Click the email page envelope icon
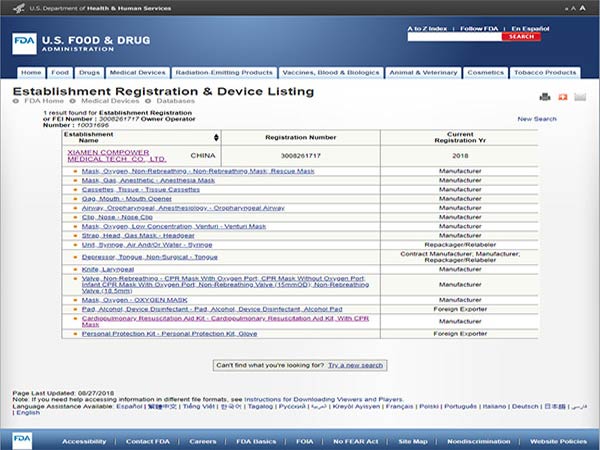The height and width of the screenshot is (450, 600). tap(579, 97)
